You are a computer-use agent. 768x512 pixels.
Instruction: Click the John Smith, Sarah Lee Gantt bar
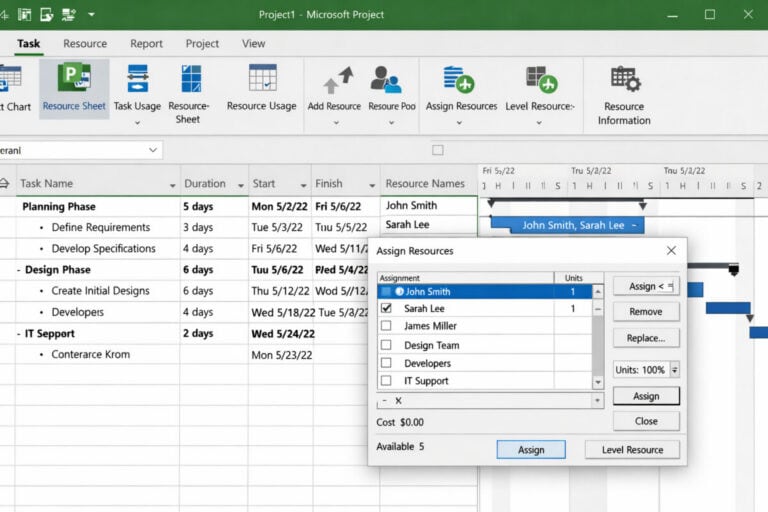[x=567, y=225]
